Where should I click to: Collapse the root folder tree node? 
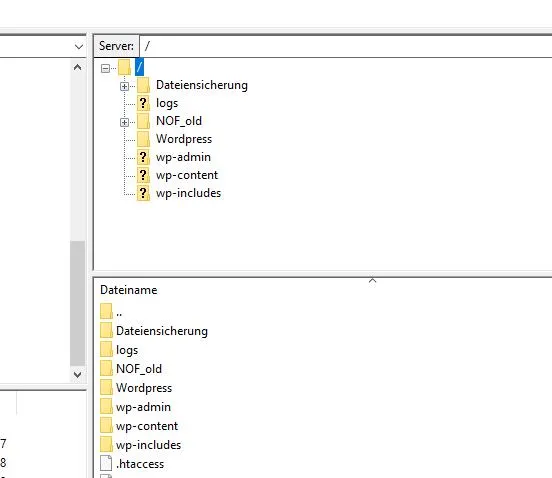[x=105, y=68]
